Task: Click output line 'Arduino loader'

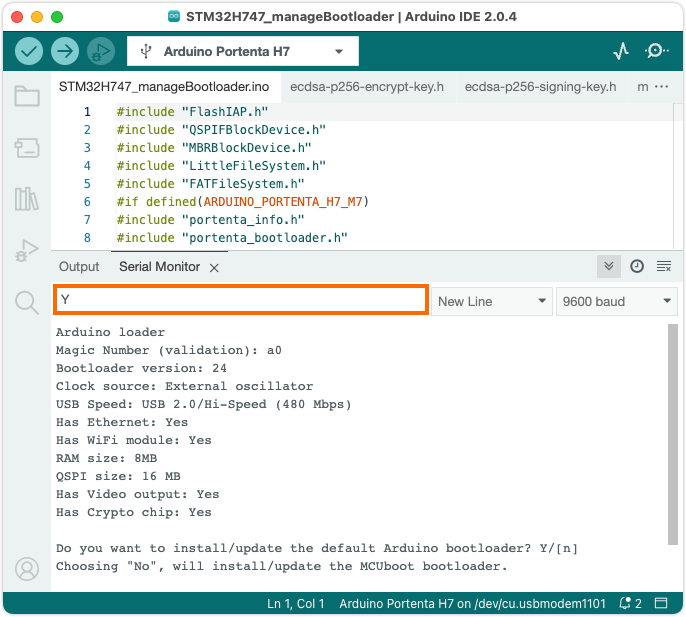Action: (x=110, y=332)
